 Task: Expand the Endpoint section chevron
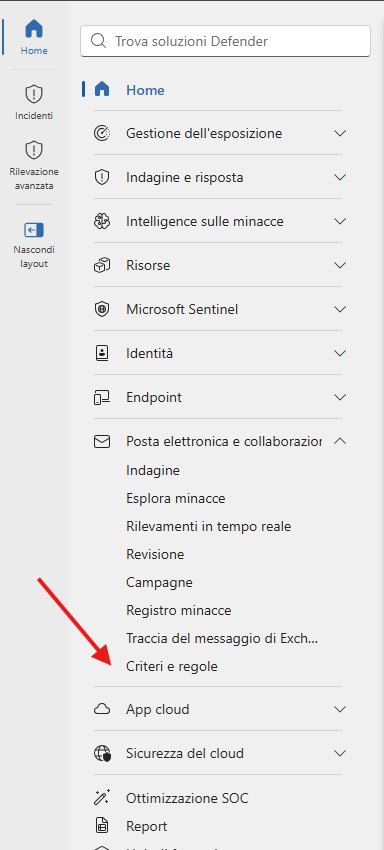[x=340, y=397]
